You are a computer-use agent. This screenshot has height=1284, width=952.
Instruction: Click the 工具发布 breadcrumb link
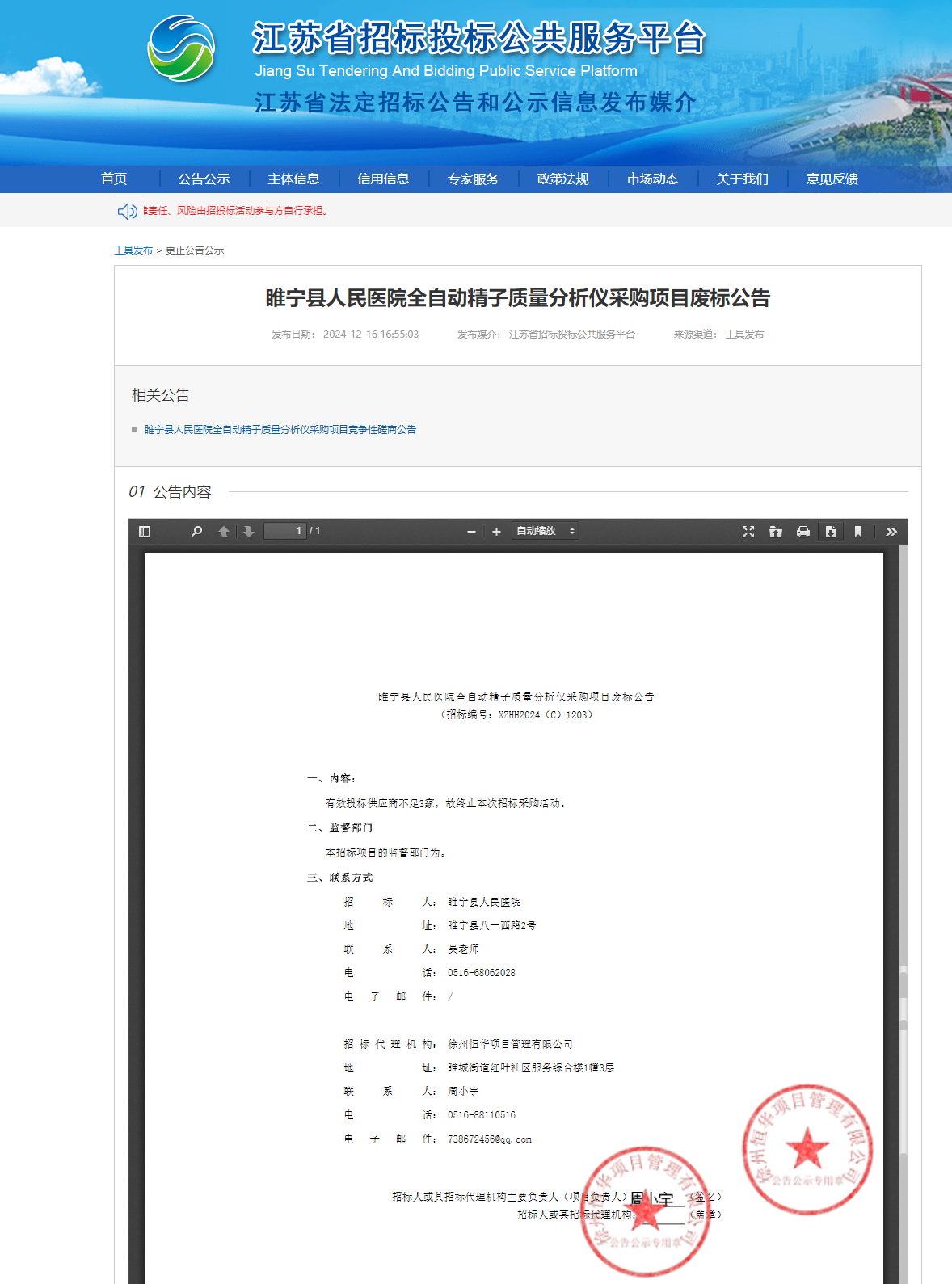click(x=133, y=250)
